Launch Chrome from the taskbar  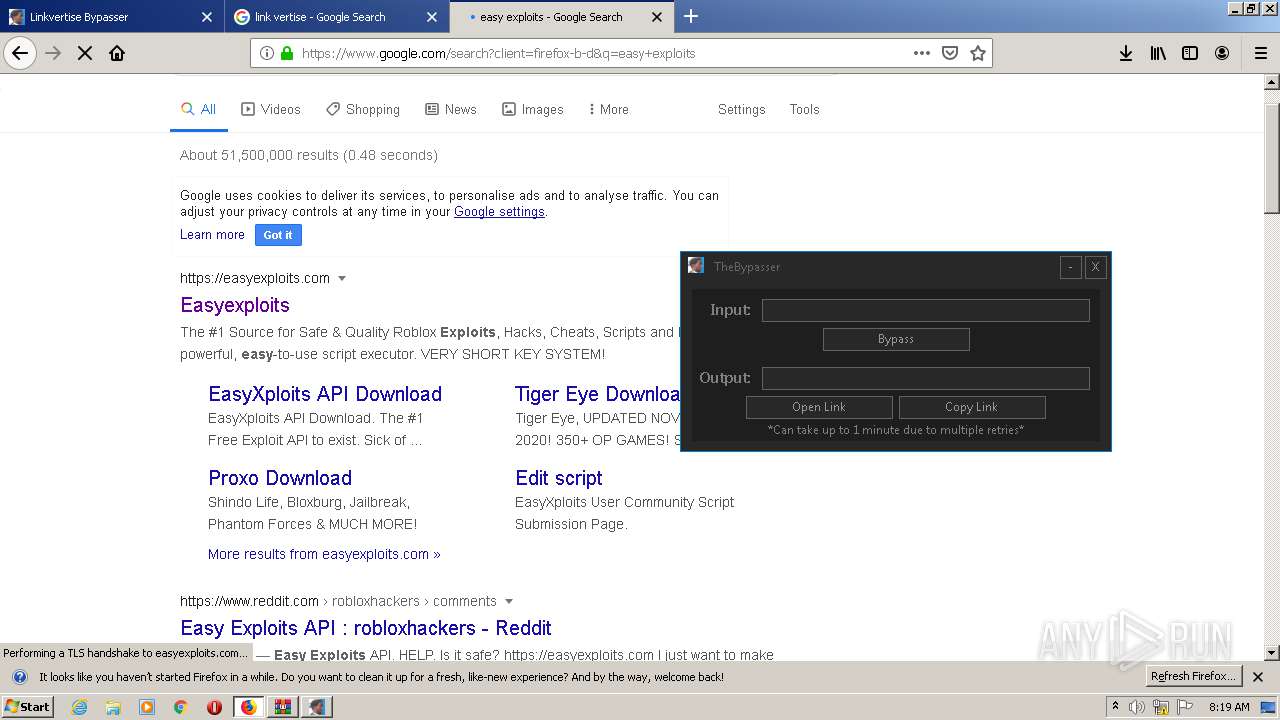(181, 707)
